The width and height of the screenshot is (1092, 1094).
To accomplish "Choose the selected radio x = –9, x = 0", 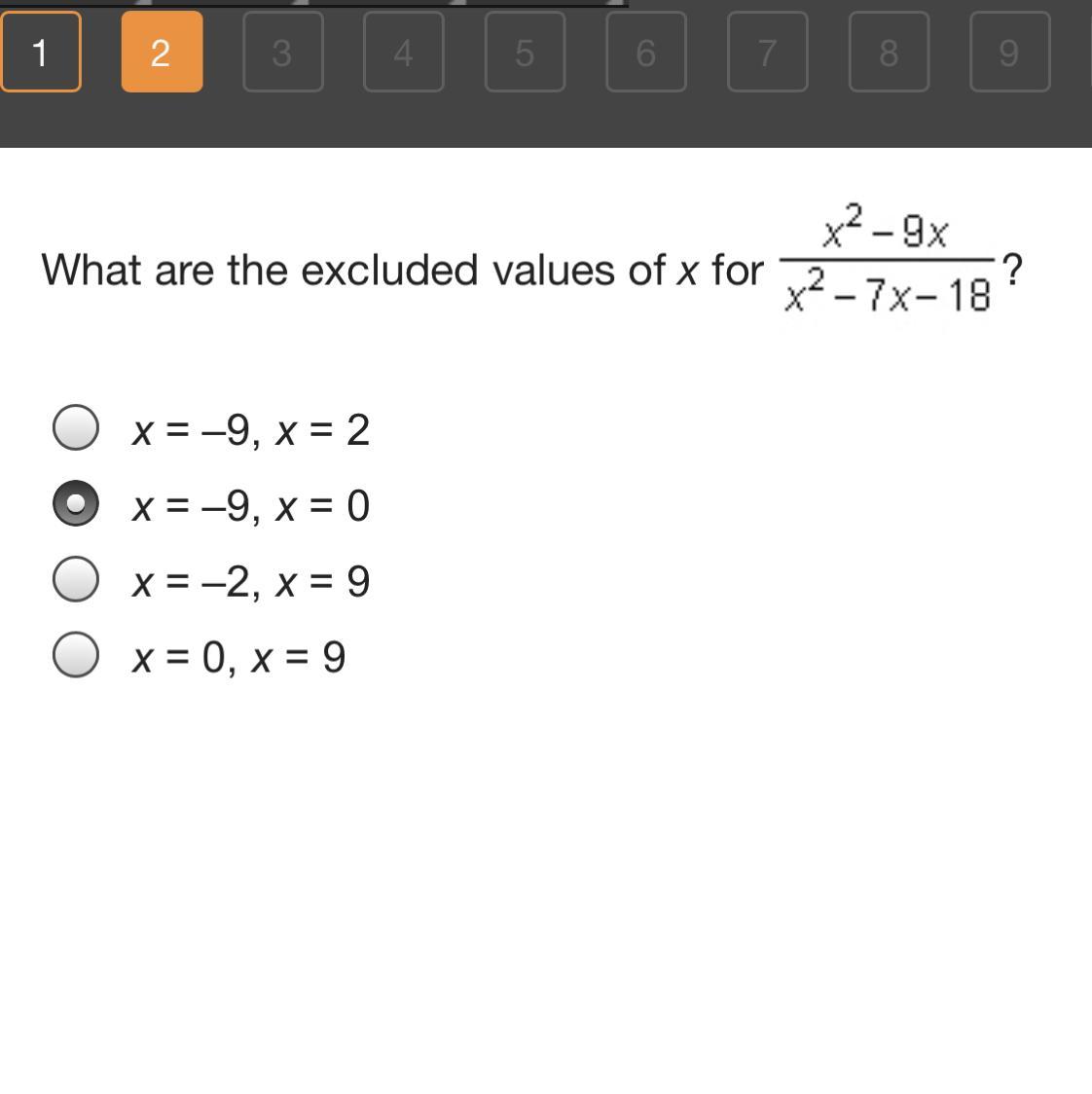I will click(75, 503).
